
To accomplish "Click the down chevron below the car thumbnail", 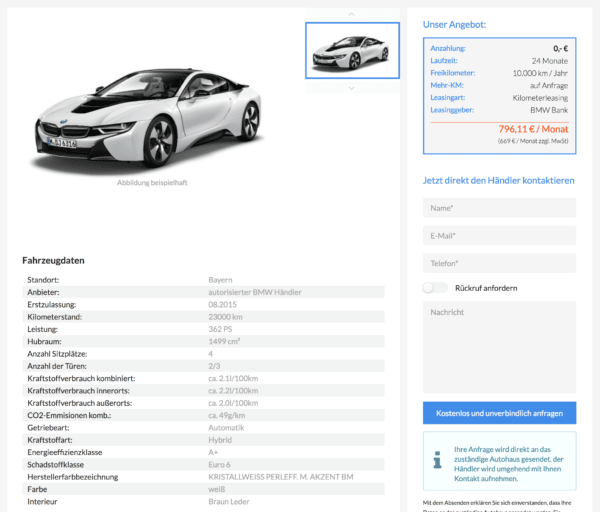I will [x=351, y=88].
